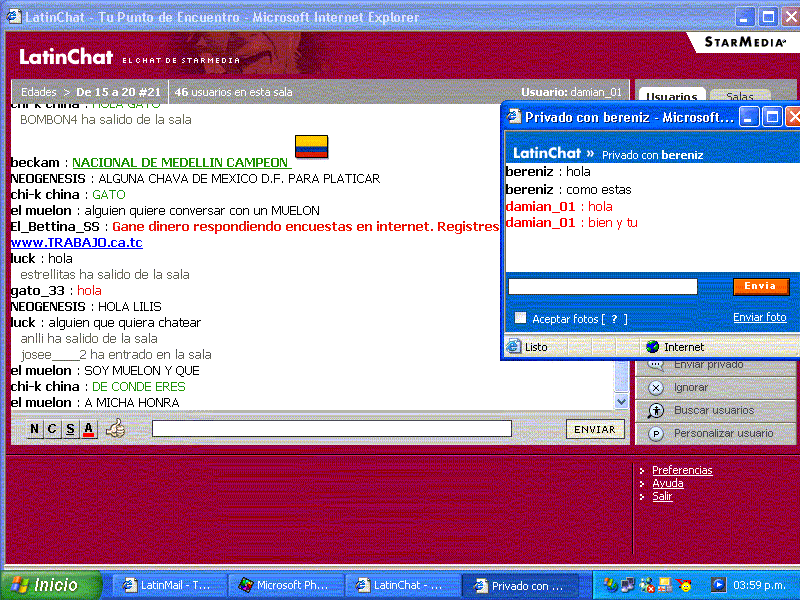Click the Internet zone globe icon
Screen dimensions: 800x600
pyautogui.click(x=653, y=347)
